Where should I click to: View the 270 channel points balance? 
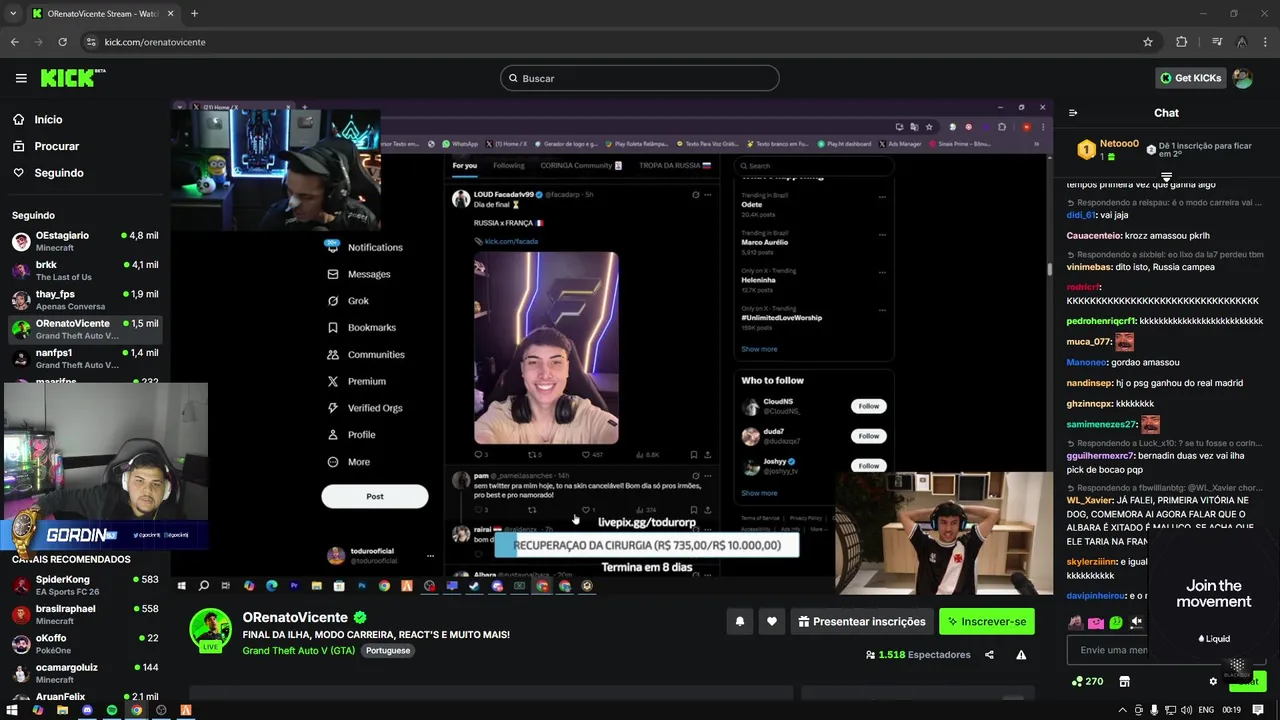[1087, 681]
